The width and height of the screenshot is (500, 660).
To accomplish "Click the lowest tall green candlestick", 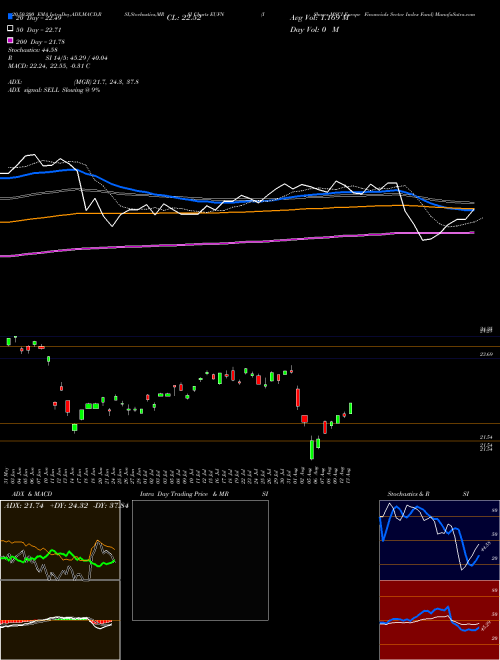I will point(312,450).
